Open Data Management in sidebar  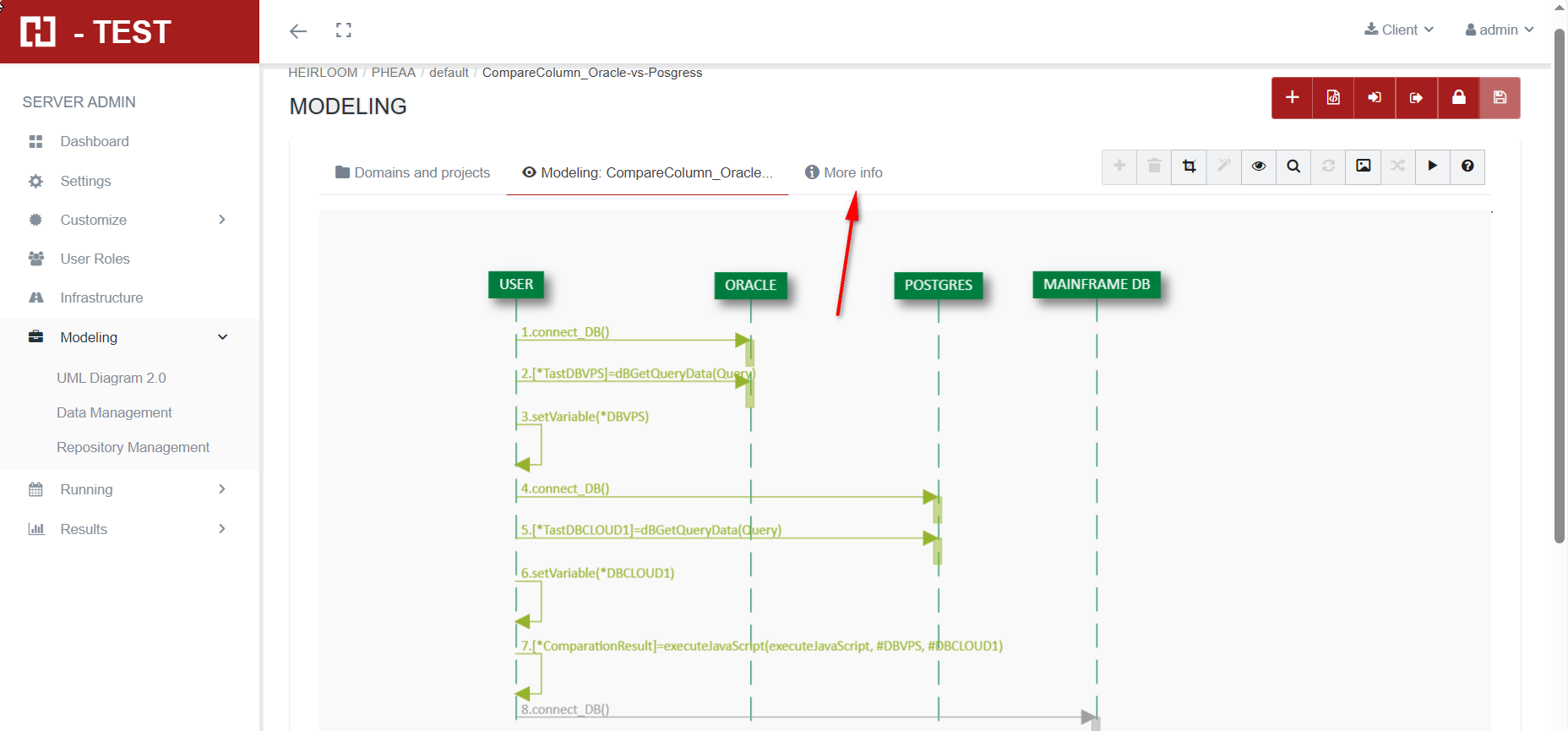tap(114, 412)
